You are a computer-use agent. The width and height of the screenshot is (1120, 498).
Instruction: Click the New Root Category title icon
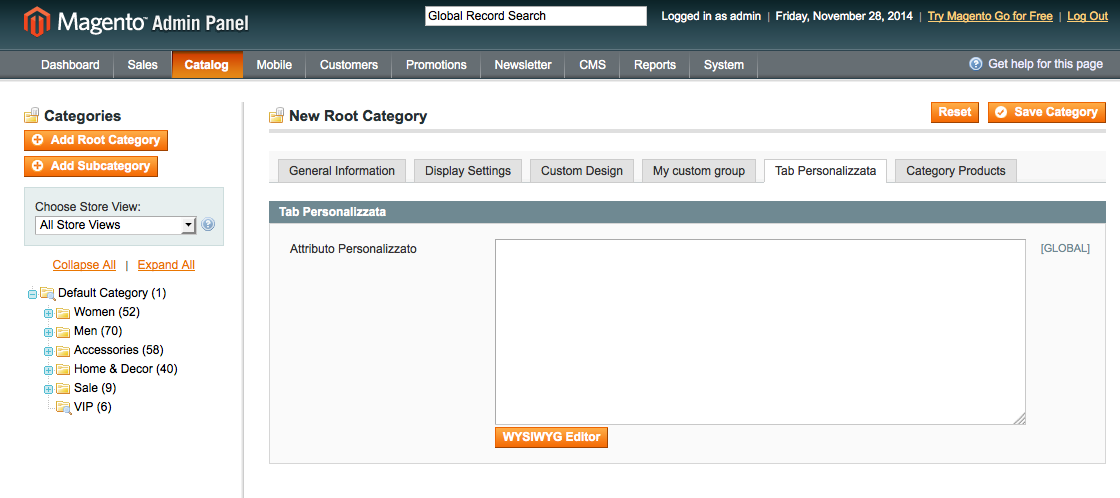[x=276, y=116]
